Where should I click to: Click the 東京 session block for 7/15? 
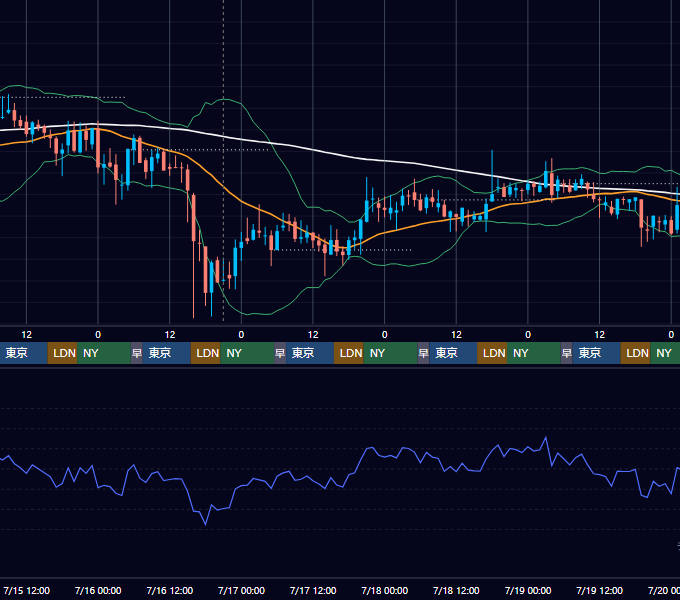point(23,353)
